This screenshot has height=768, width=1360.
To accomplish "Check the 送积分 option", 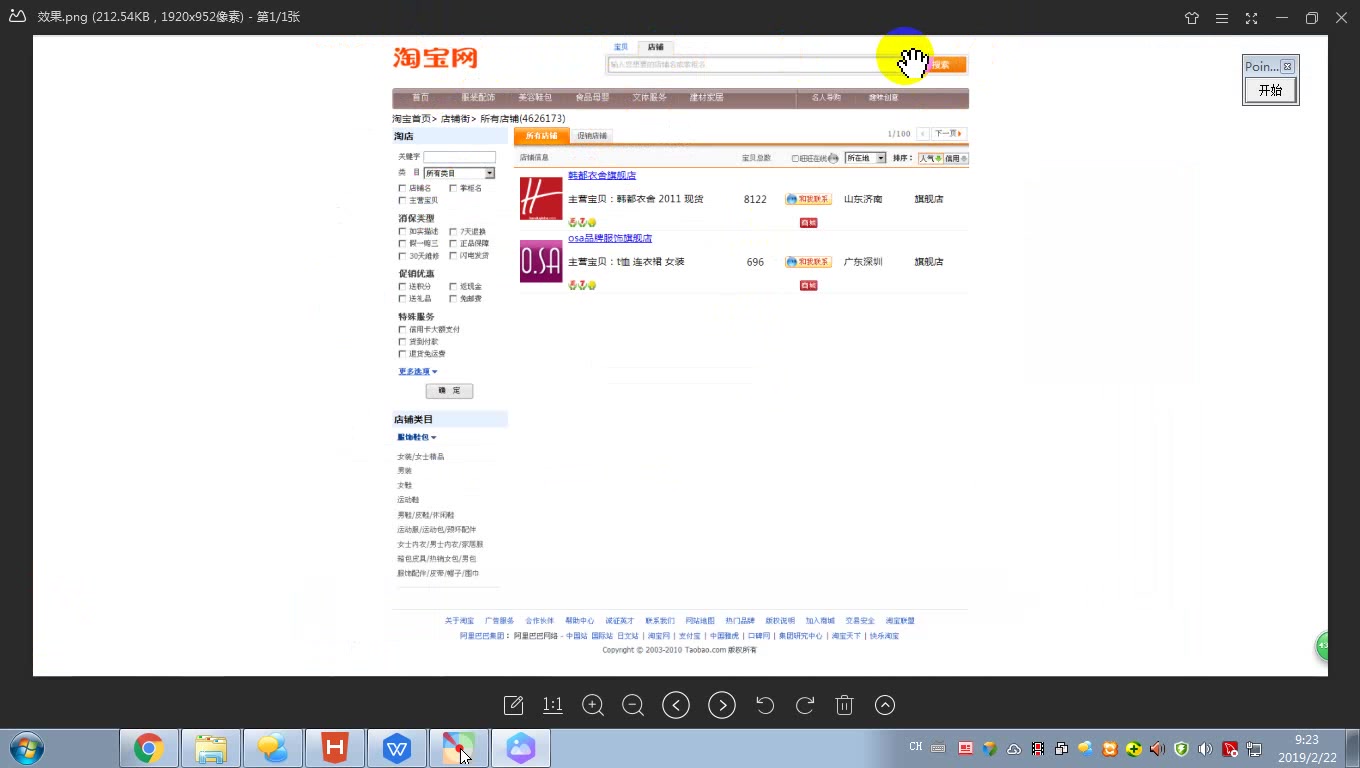I will pyautogui.click(x=402, y=286).
